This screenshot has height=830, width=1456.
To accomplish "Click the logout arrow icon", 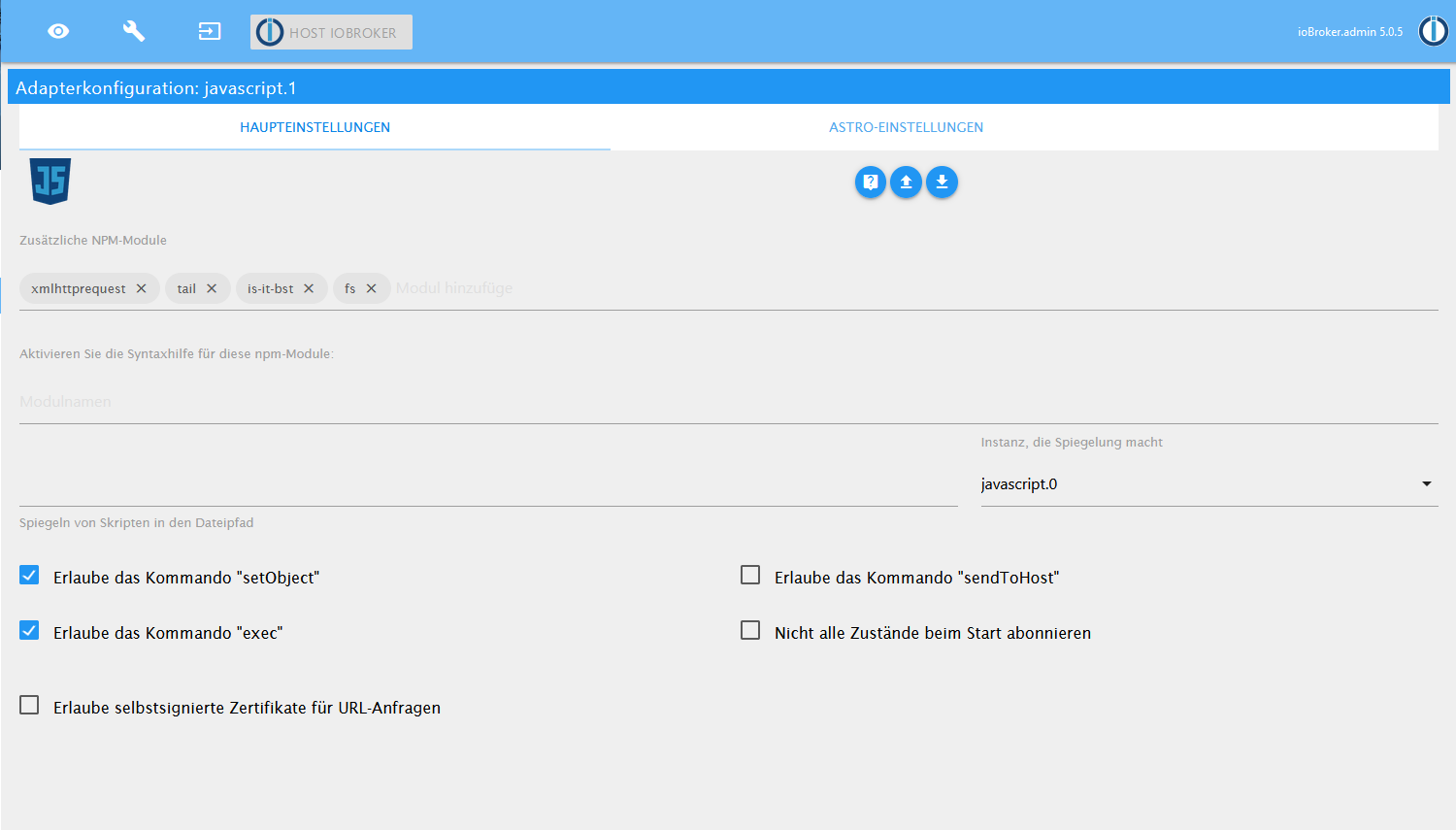I will tap(210, 31).
